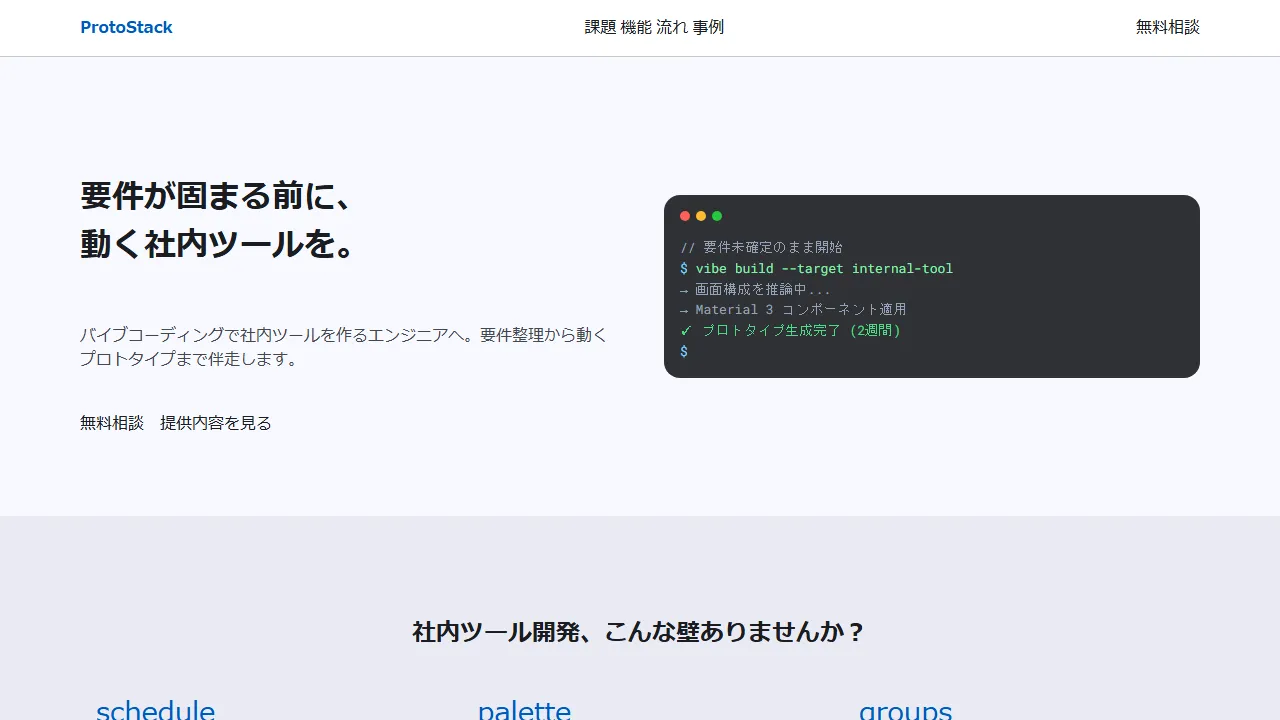This screenshot has width=1280, height=720.
Task: Go to 機能 in the navigation
Action: click(x=636, y=27)
